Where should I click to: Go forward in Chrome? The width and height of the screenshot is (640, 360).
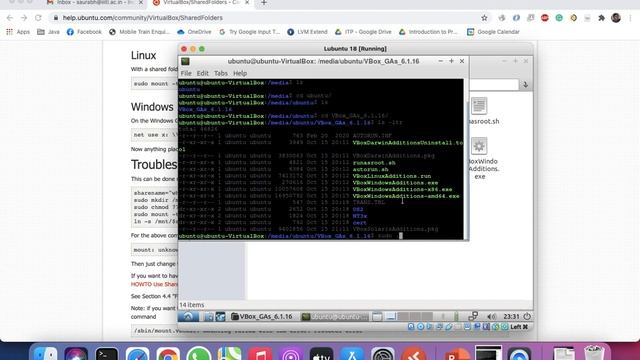tap(24, 18)
